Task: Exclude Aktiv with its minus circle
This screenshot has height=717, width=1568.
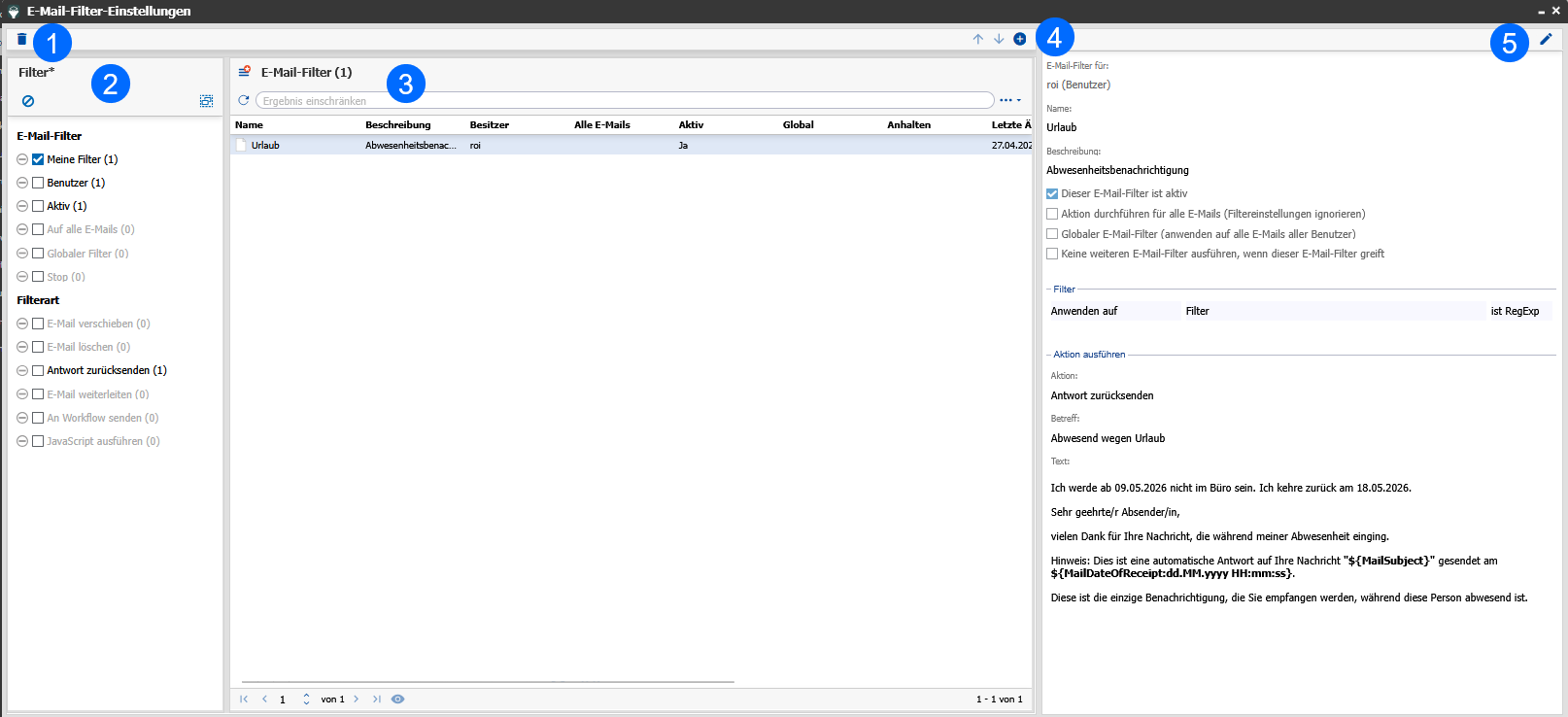Action: 22,206
